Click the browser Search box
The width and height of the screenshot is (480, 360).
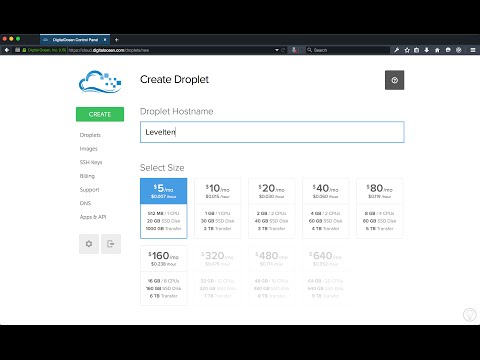(347, 50)
